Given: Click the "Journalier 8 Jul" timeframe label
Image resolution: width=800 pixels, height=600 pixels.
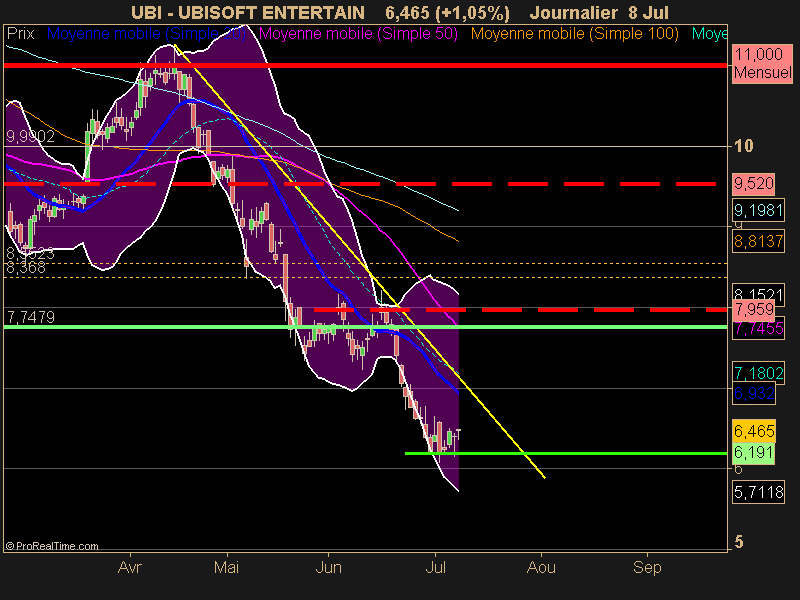Looking at the screenshot, I should tap(599, 12).
